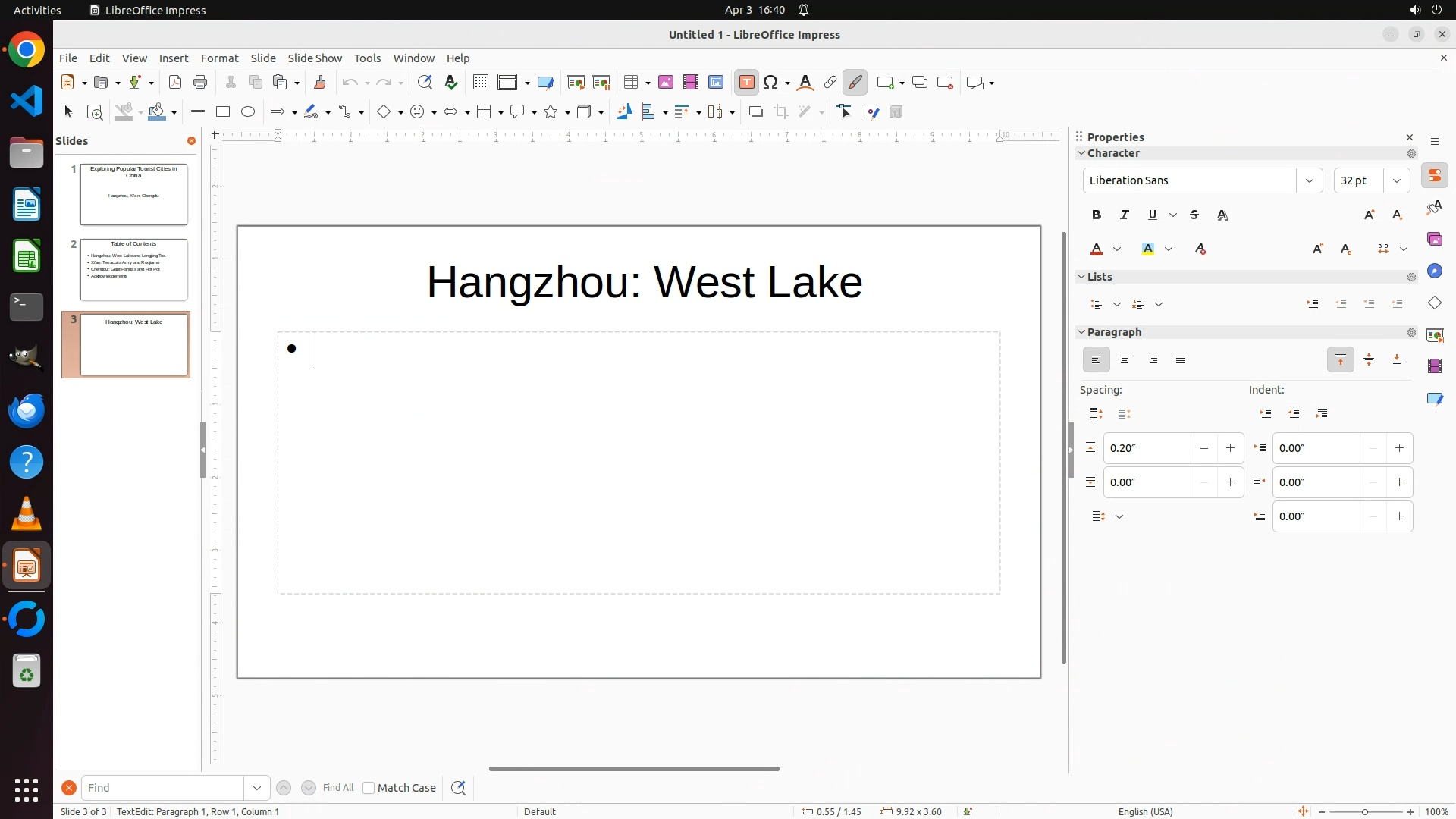Enable the Match Case checkbox
The height and width of the screenshot is (819, 1456).
(x=369, y=788)
